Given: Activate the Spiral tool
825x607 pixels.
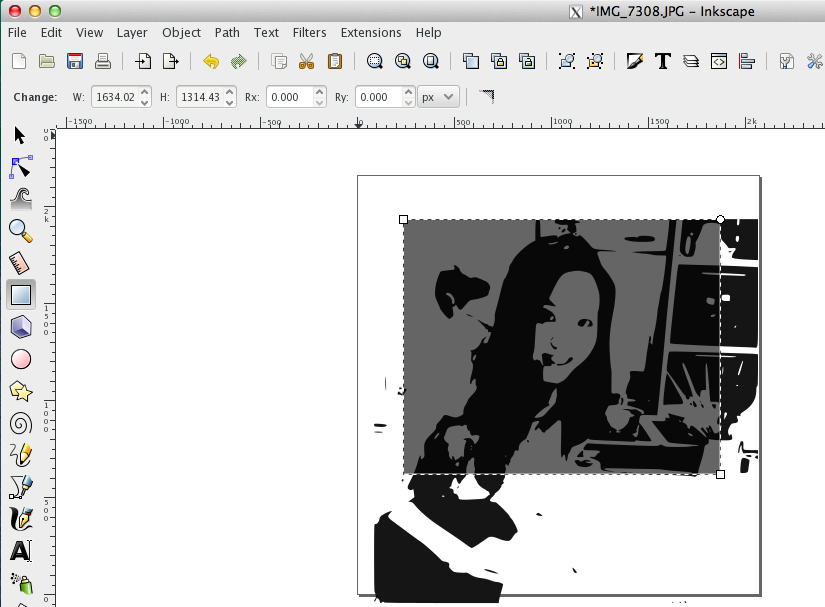Looking at the screenshot, I should (21, 423).
